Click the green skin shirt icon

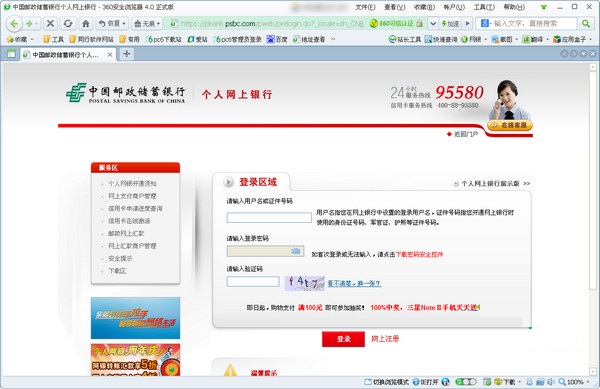[x=543, y=7]
